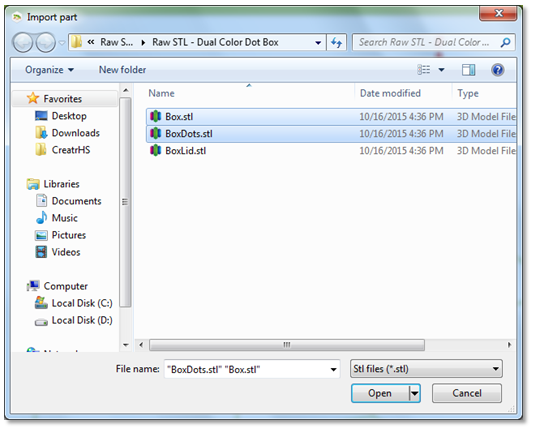This screenshot has width=535, height=431.
Task: Click the Videos film icon
Action: click(x=41, y=252)
